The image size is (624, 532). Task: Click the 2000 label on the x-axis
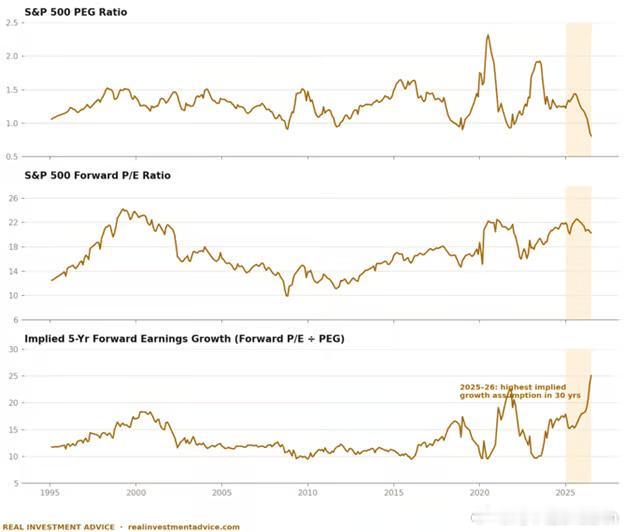[x=136, y=493]
